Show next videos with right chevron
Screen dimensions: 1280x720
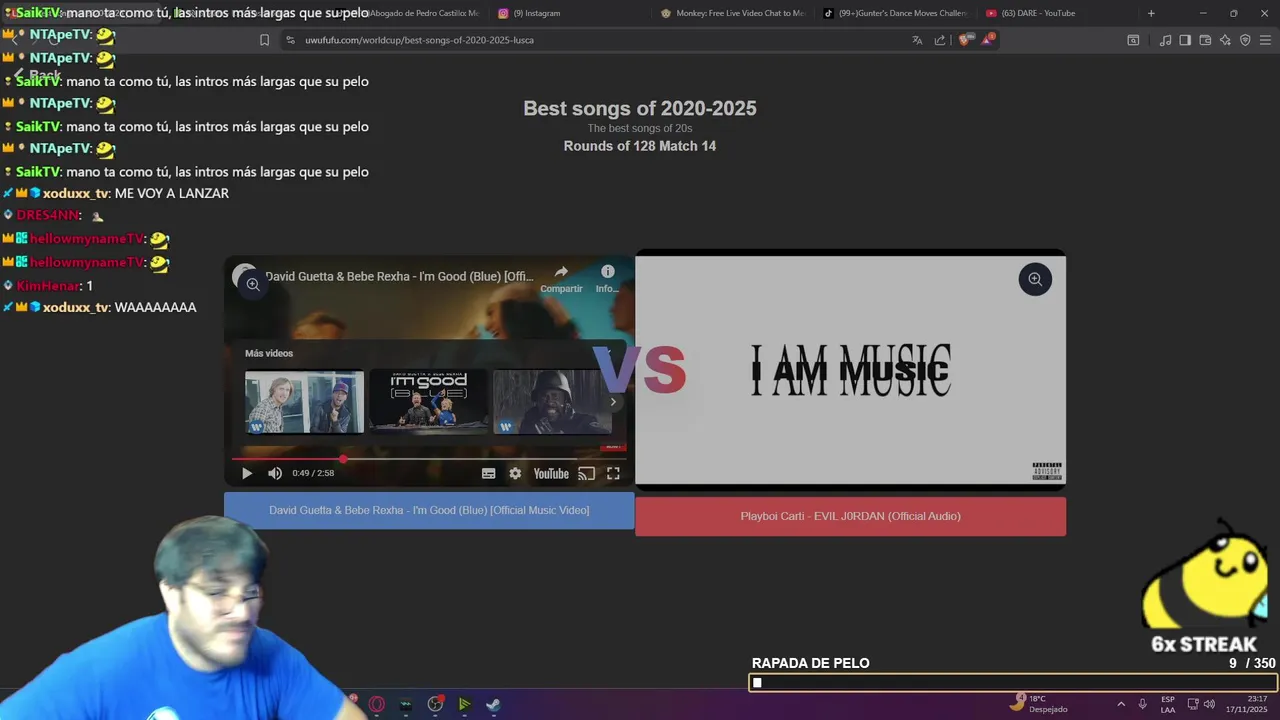click(613, 402)
